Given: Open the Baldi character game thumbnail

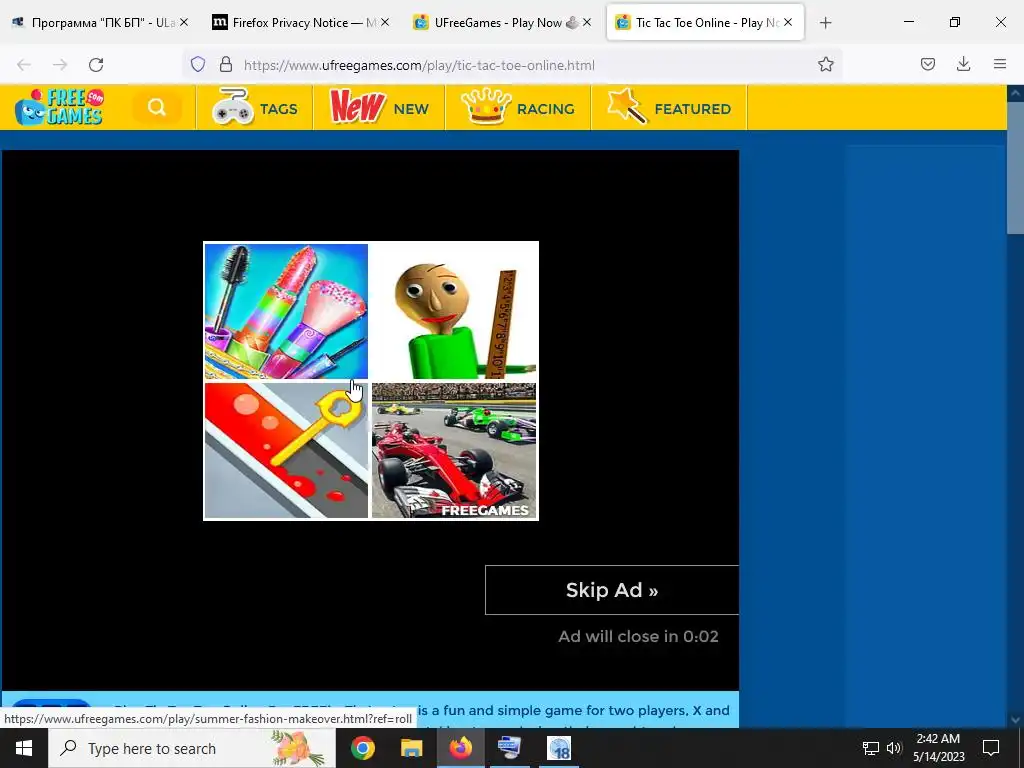Looking at the screenshot, I should pos(454,312).
